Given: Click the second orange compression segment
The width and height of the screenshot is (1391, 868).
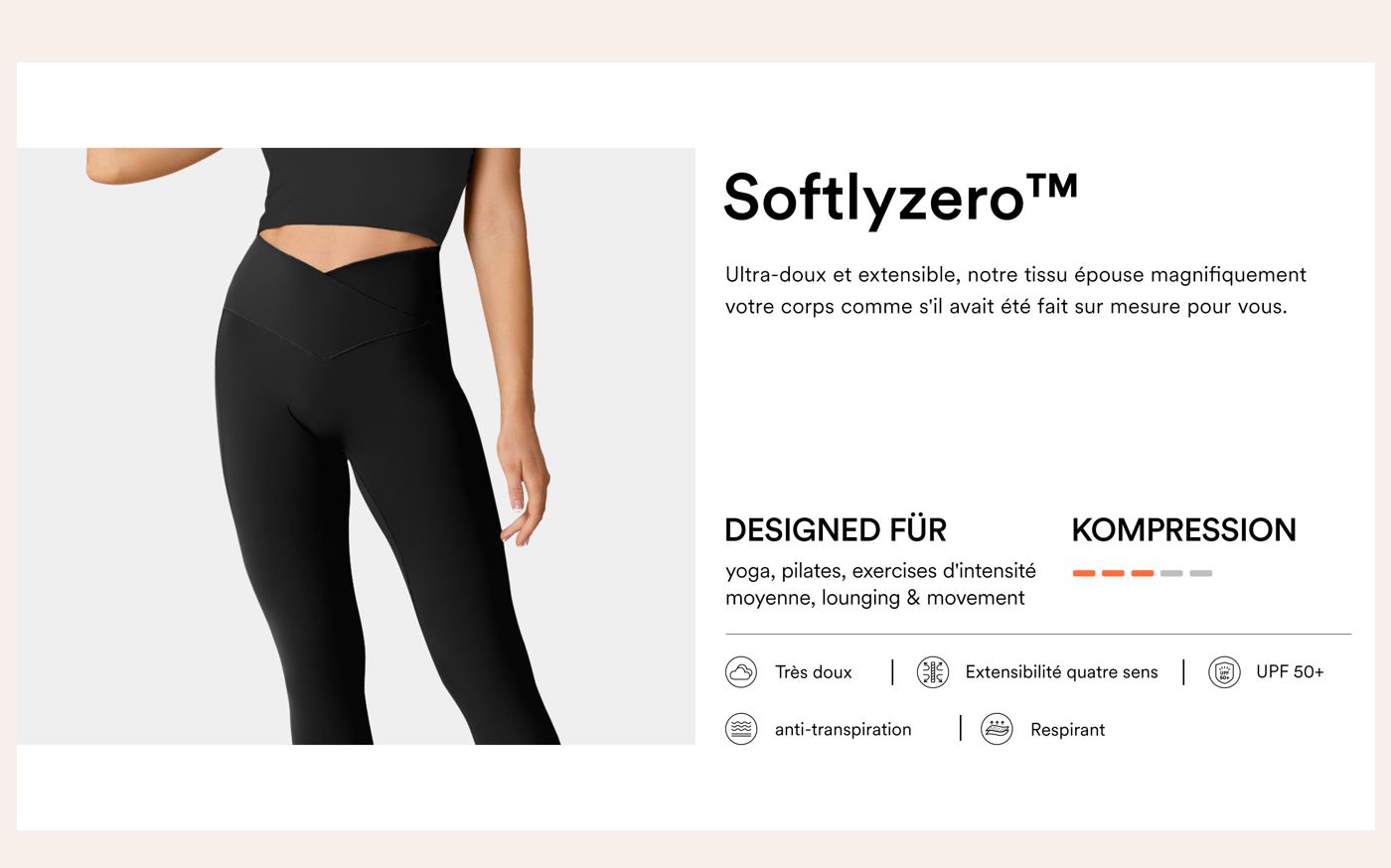Looking at the screenshot, I should point(1113,573).
